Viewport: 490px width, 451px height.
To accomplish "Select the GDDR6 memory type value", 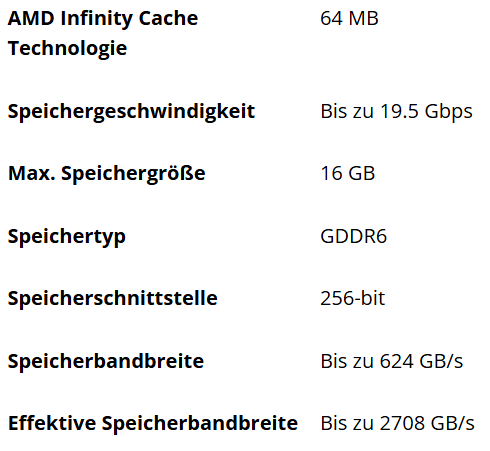I will [x=353, y=237].
